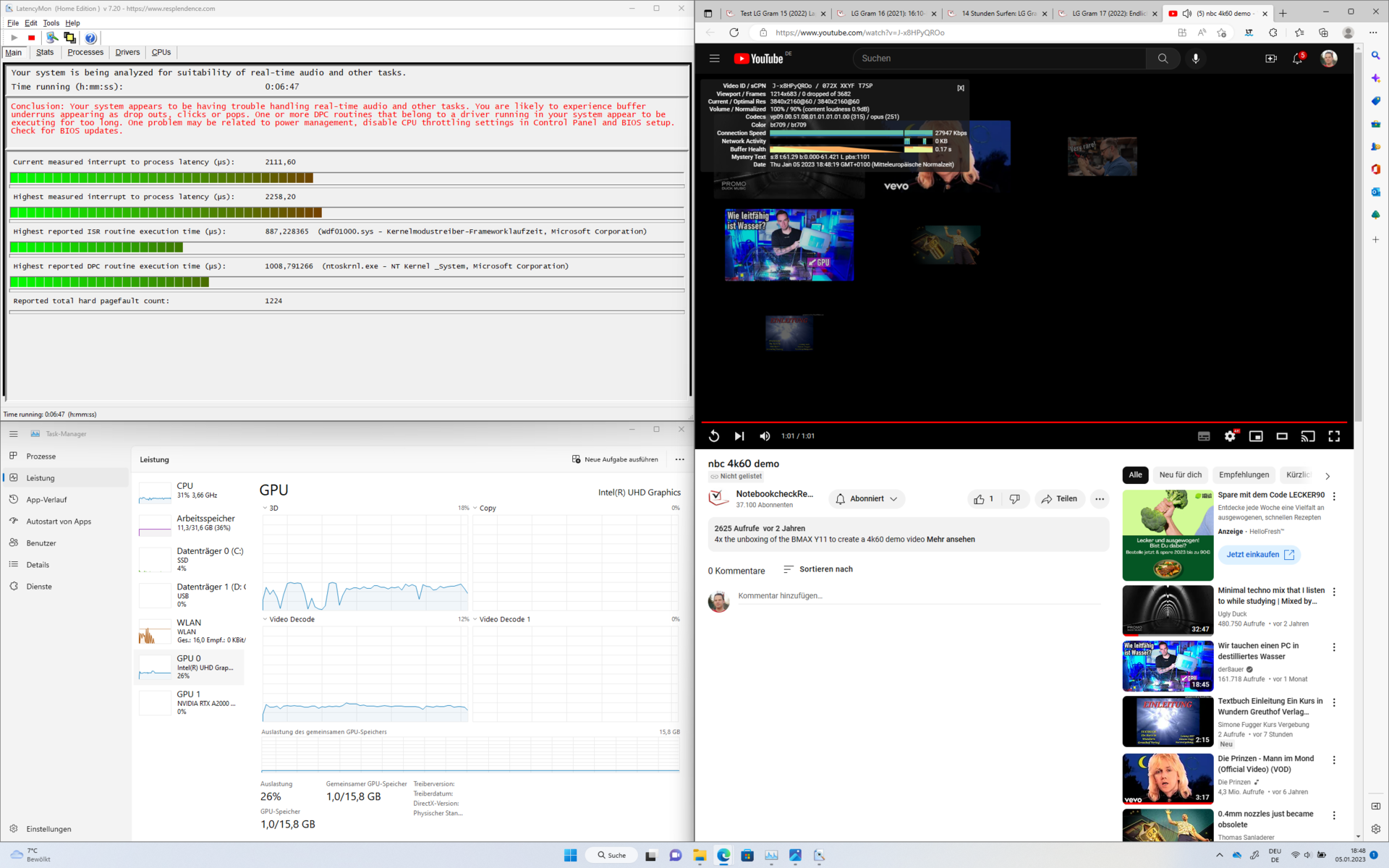
Task: Open Test LG Gram 15 browser tab
Action: (776, 13)
